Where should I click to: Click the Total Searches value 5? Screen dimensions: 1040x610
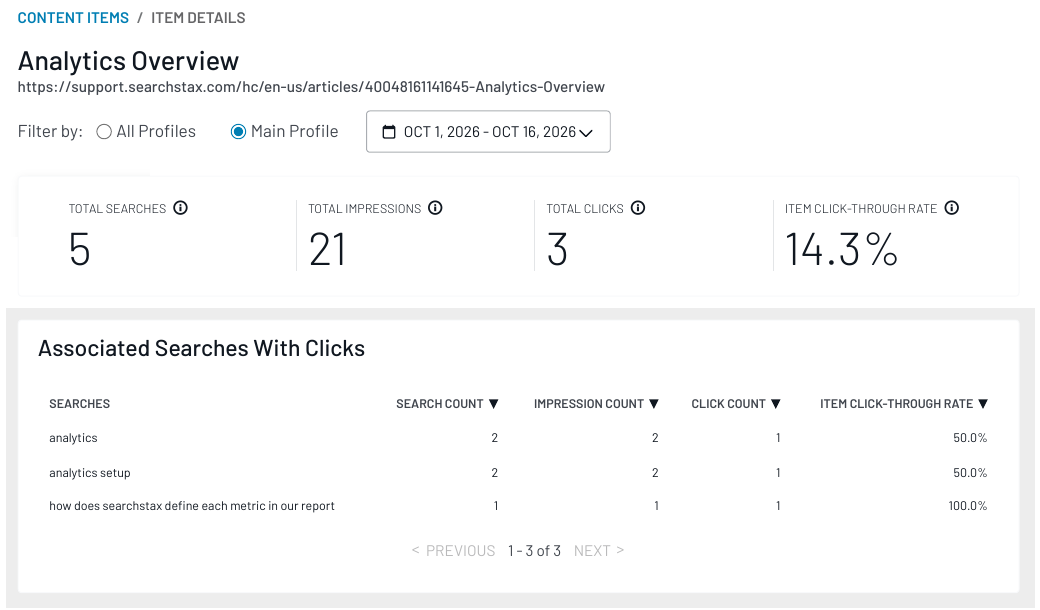point(80,250)
